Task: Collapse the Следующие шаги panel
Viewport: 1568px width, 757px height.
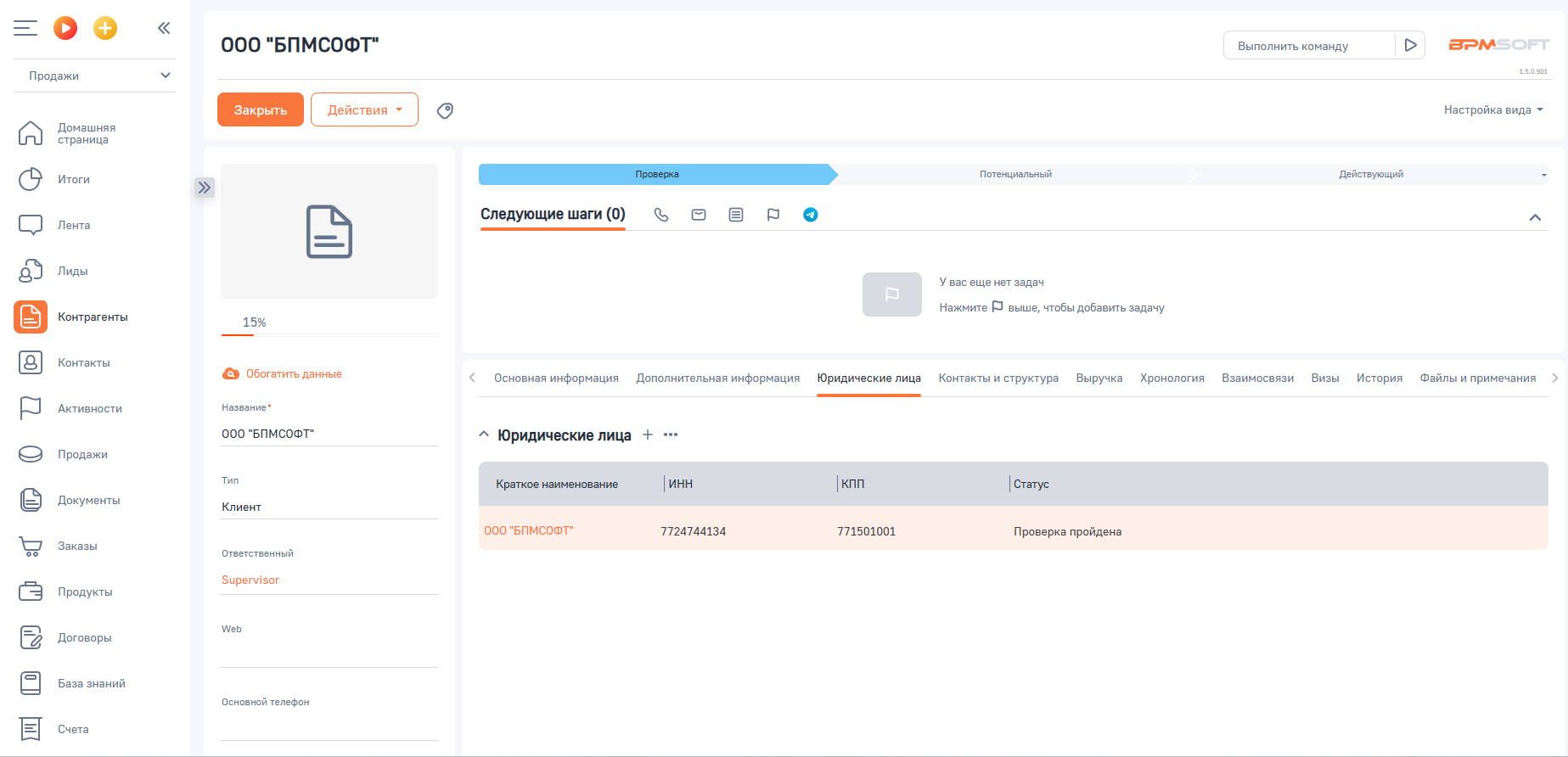Action: pyautogui.click(x=1535, y=217)
